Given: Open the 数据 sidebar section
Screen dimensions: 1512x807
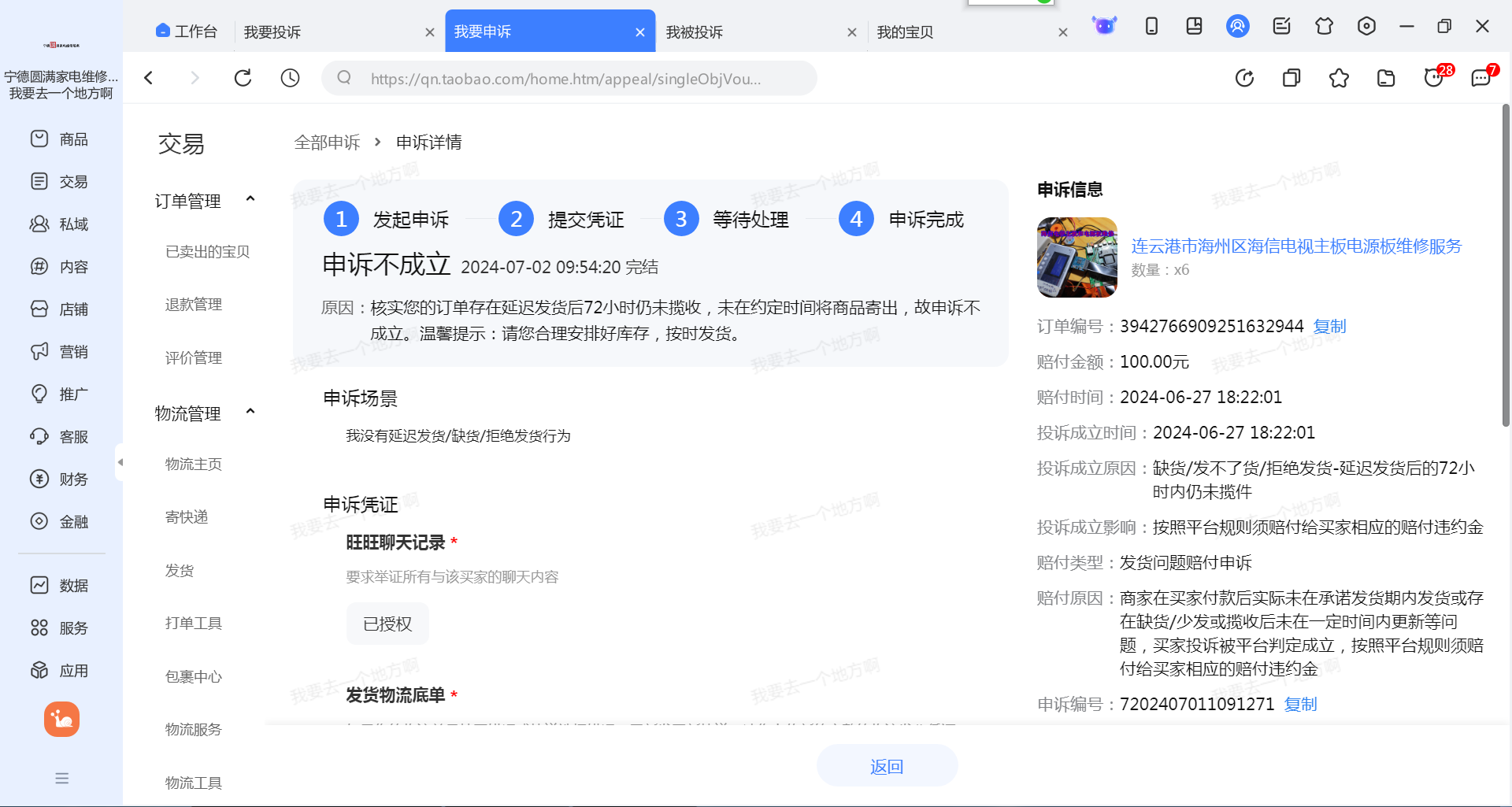Looking at the screenshot, I should pos(60,586).
